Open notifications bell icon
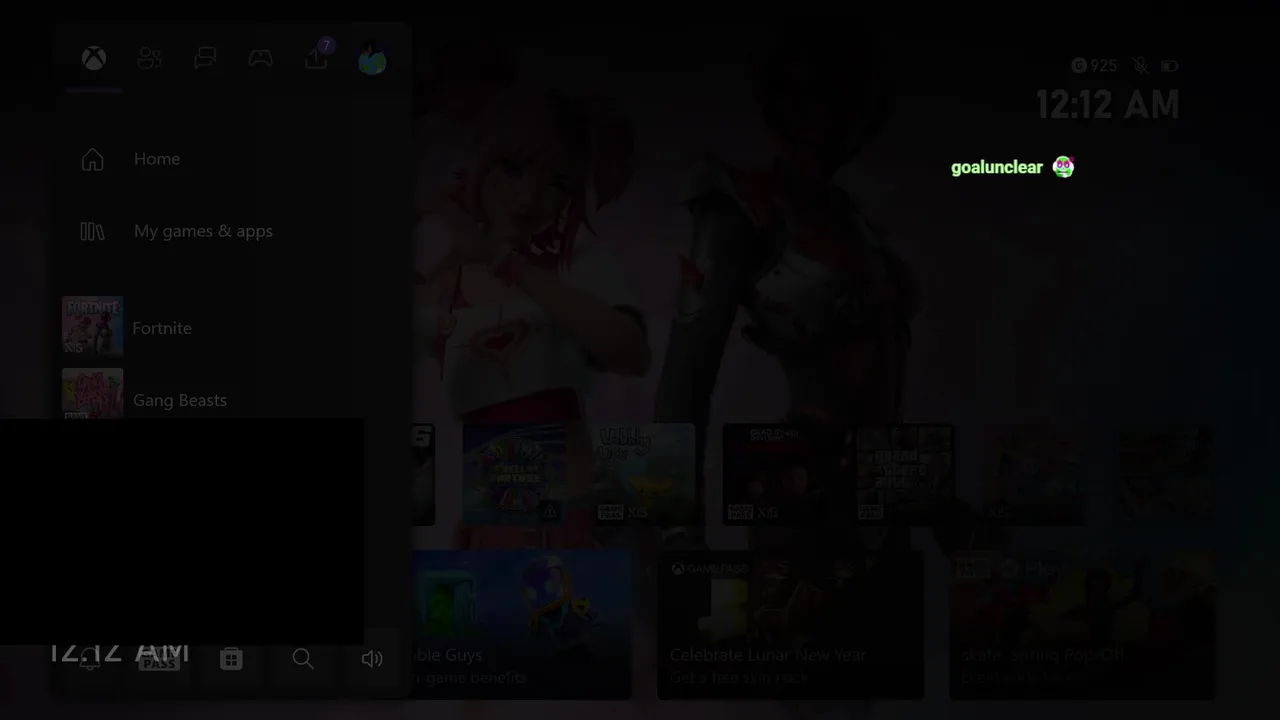This screenshot has width=1280, height=720. click(x=90, y=659)
